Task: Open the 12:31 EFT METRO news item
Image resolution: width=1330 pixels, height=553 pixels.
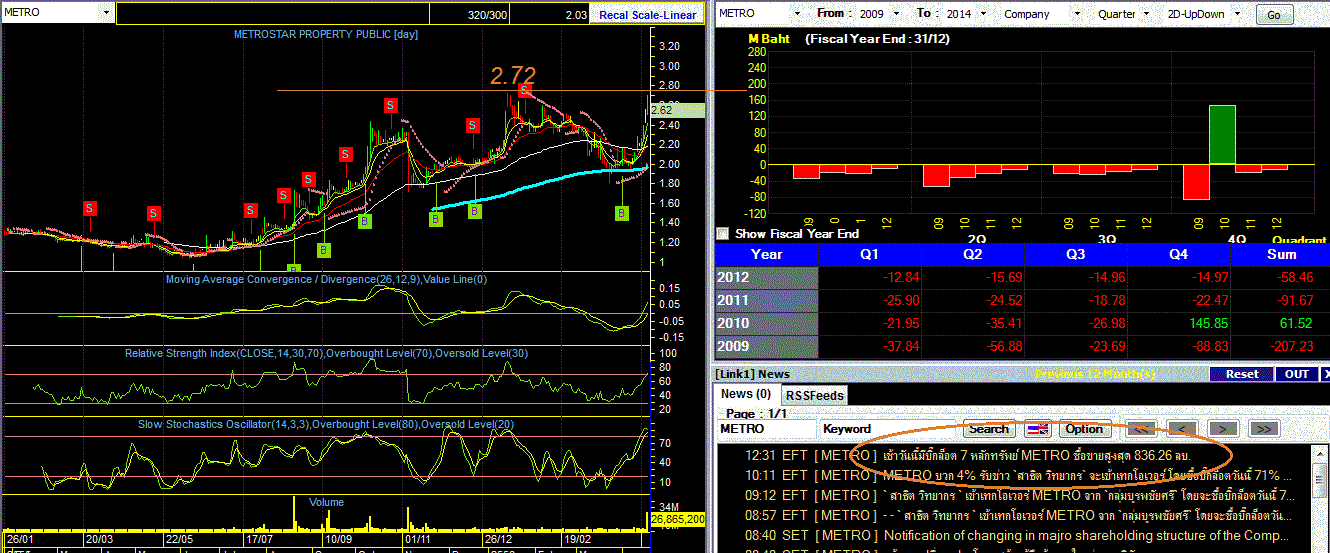Action: click(1012, 455)
